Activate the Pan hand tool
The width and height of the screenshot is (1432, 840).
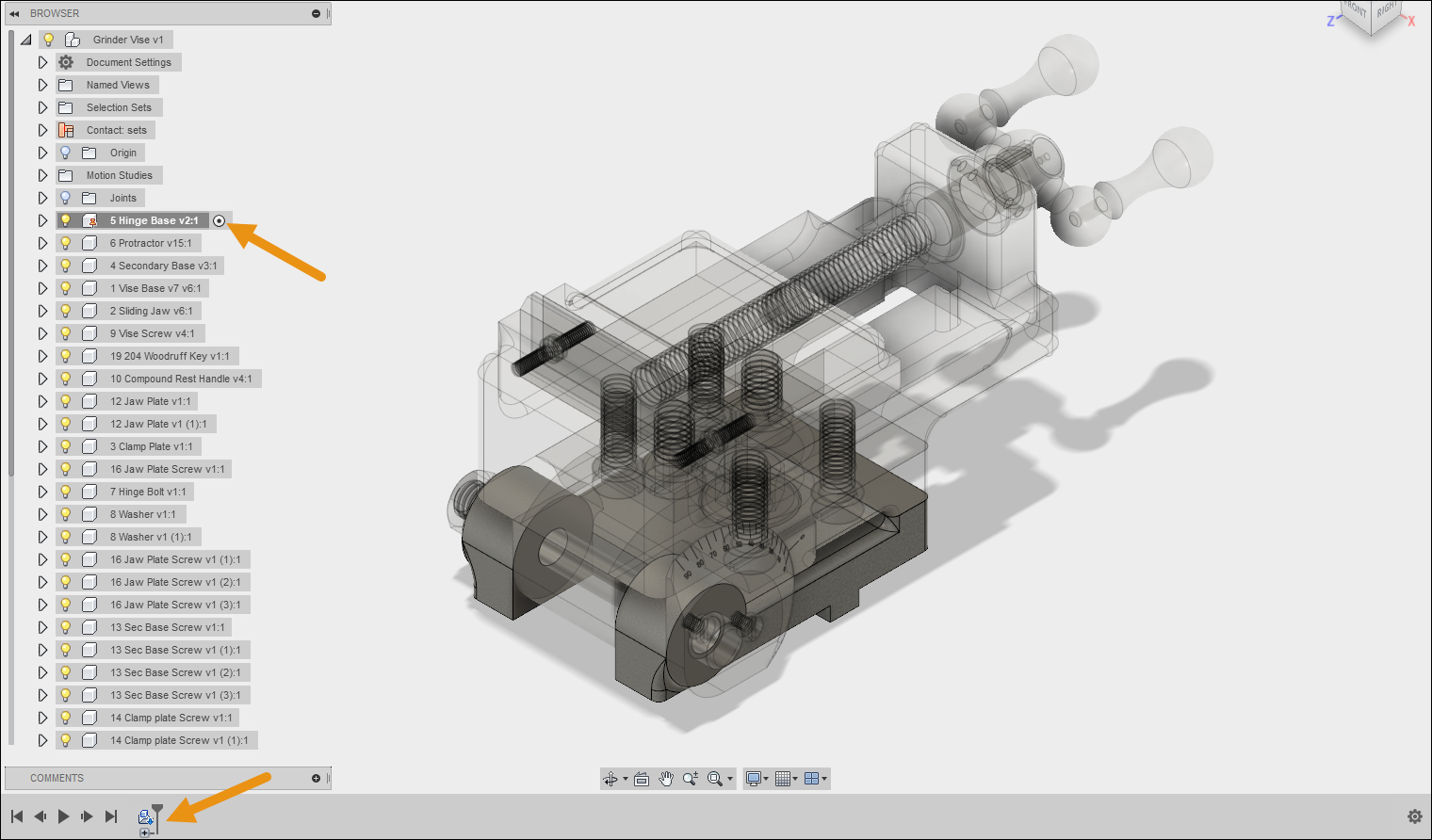pos(666,779)
